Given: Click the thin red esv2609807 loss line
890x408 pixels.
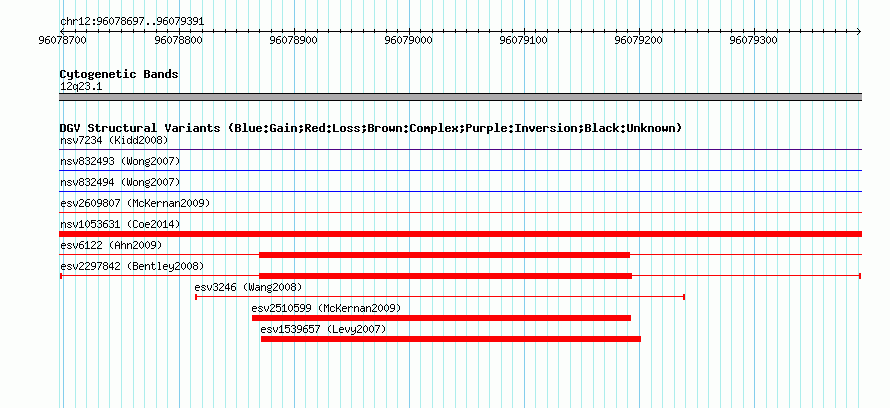Looking at the screenshot, I should pyautogui.click(x=460, y=213).
